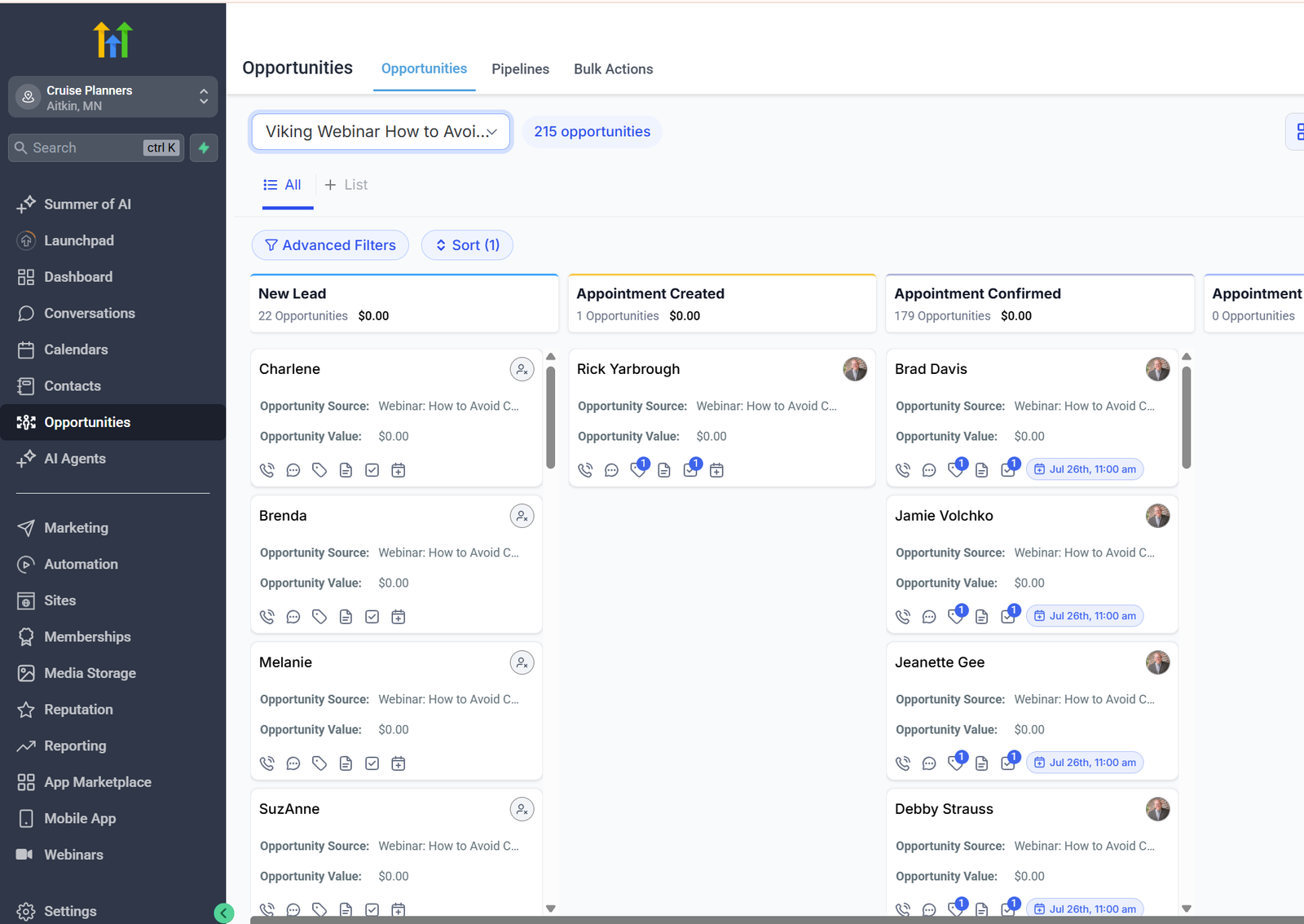
Task: Open the notes icon on Melanie's card
Action: click(346, 763)
